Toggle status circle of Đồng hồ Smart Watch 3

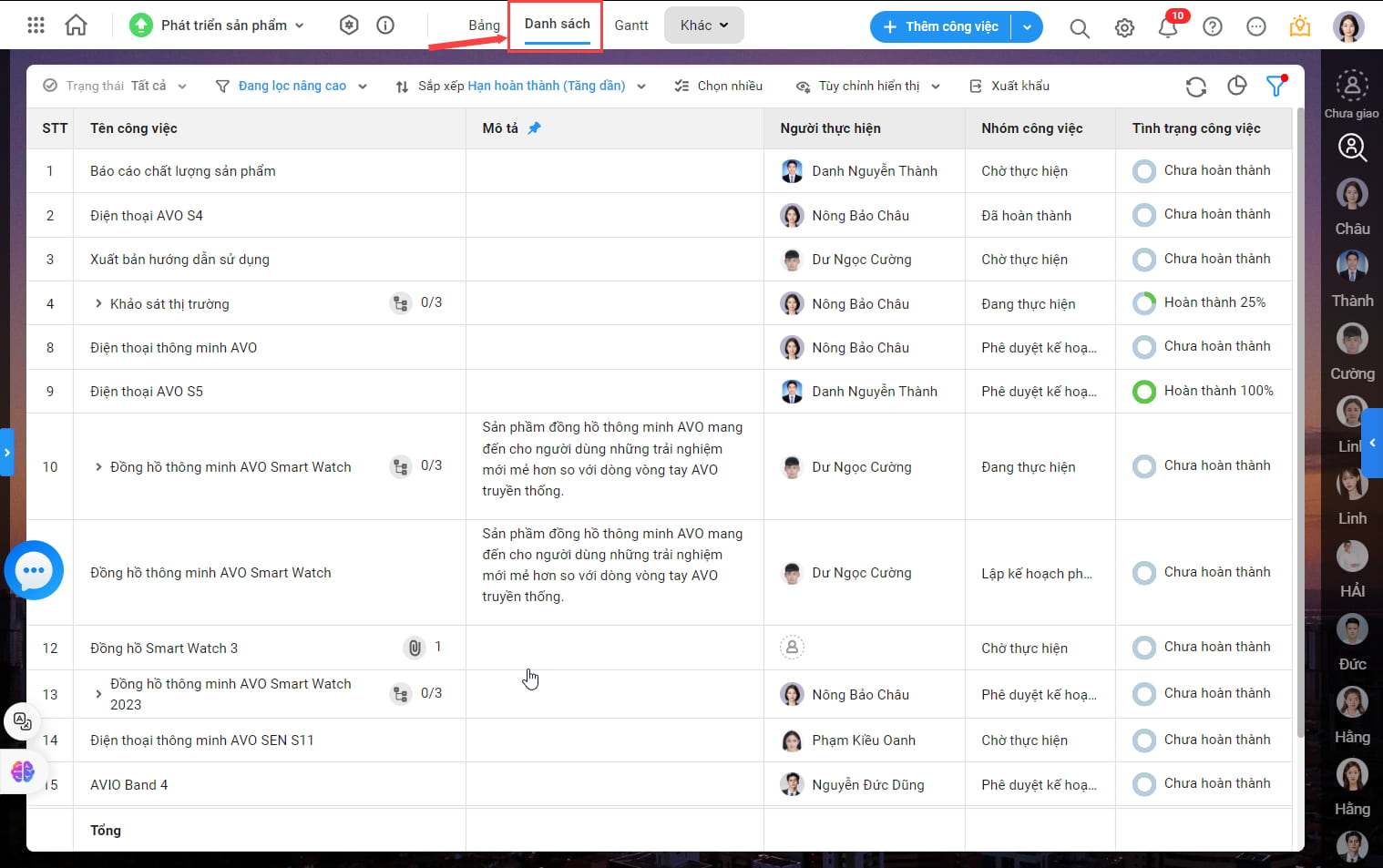click(x=1143, y=648)
